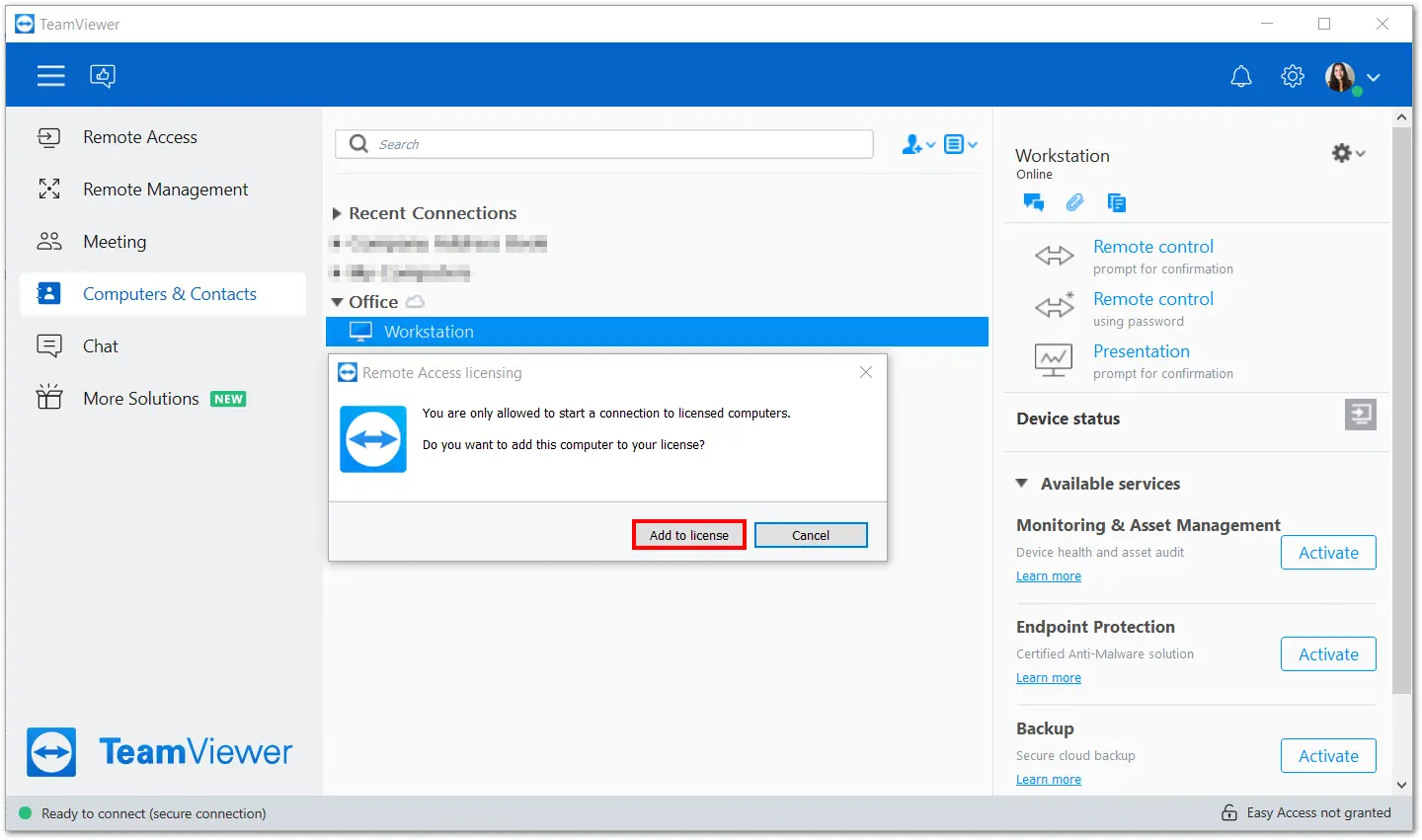Open the Workstation gear options dropdown
This screenshot has width=1422, height=840.
click(1348, 153)
